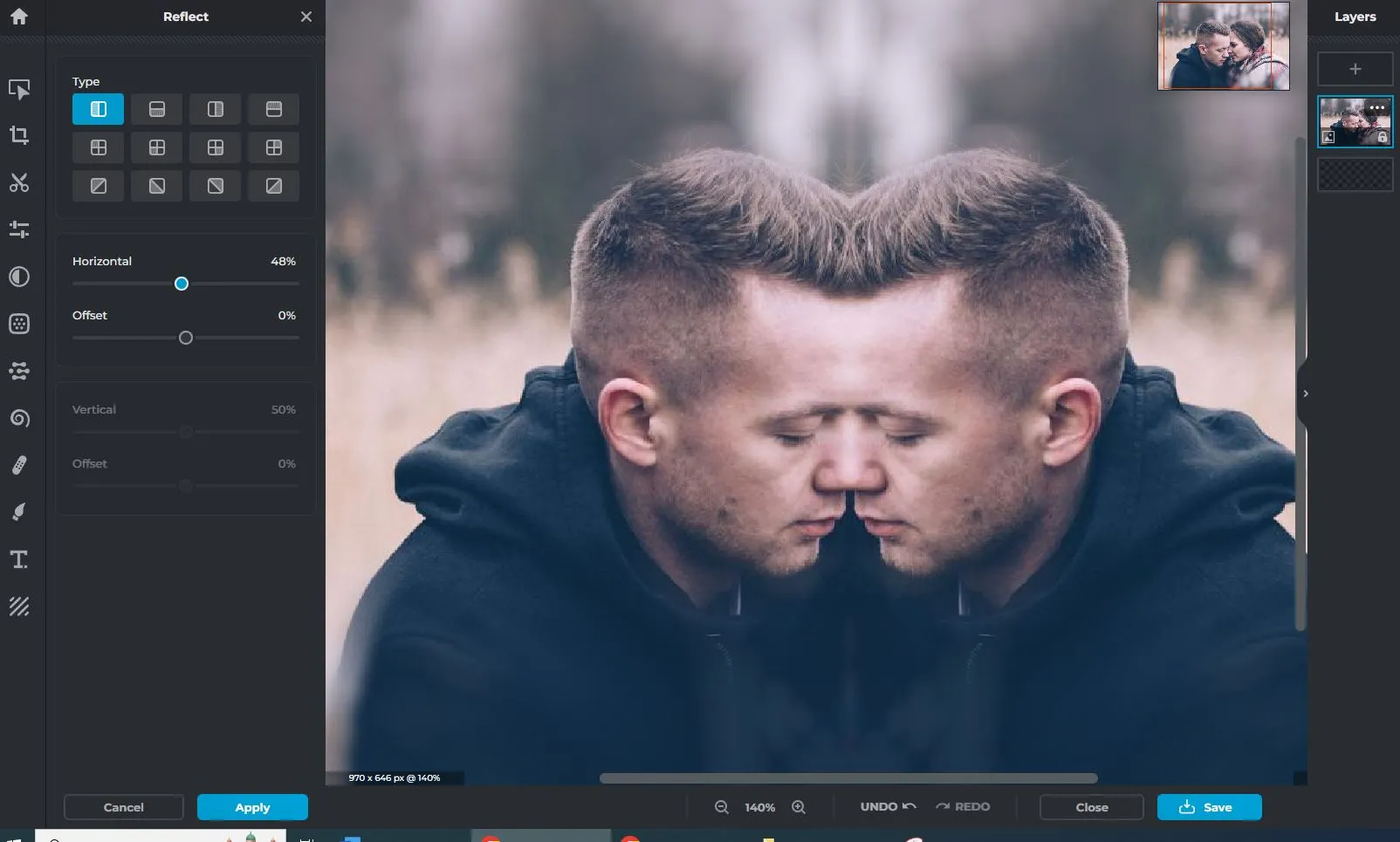The width and height of the screenshot is (1400, 842).
Task: Select the Retouch band-aid tool
Action: [x=19, y=463]
